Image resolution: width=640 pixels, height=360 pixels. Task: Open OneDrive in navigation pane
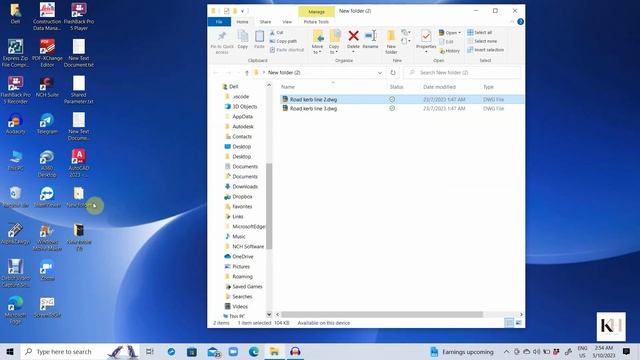pyautogui.click(x=239, y=257)
